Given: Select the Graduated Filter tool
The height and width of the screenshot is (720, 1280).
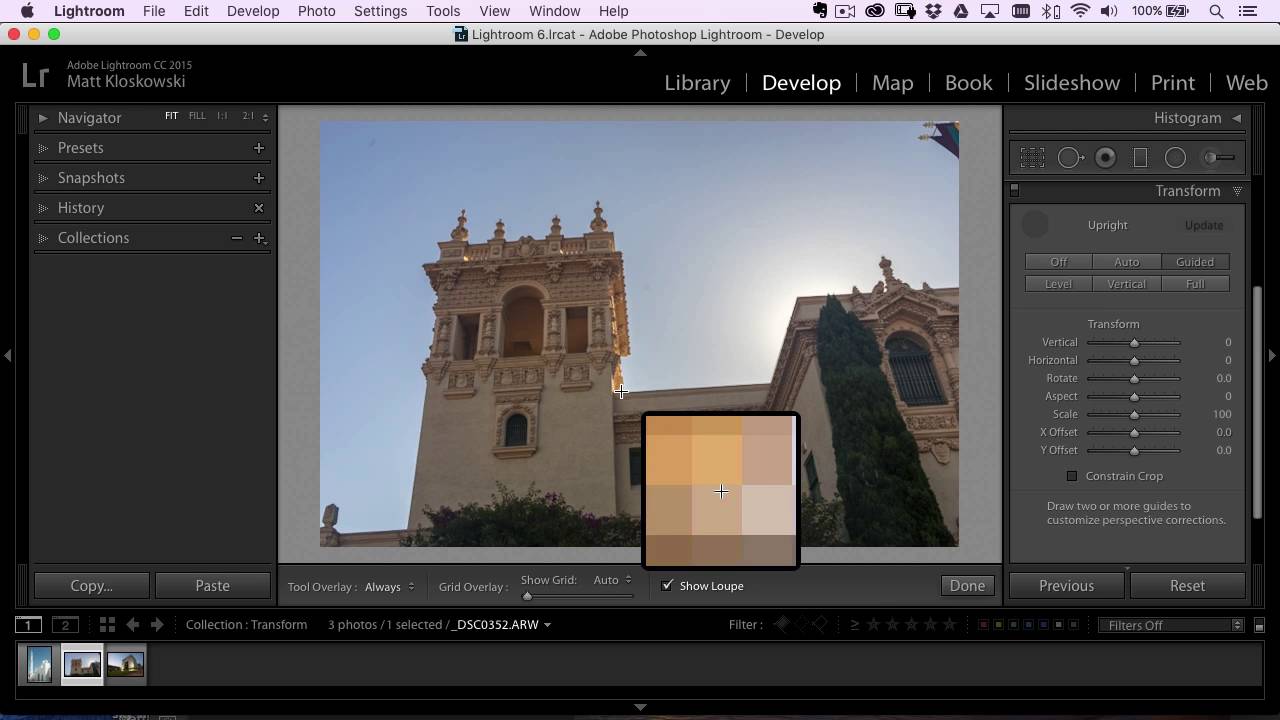Looking at the screenshot, I should click(1140, 158).
